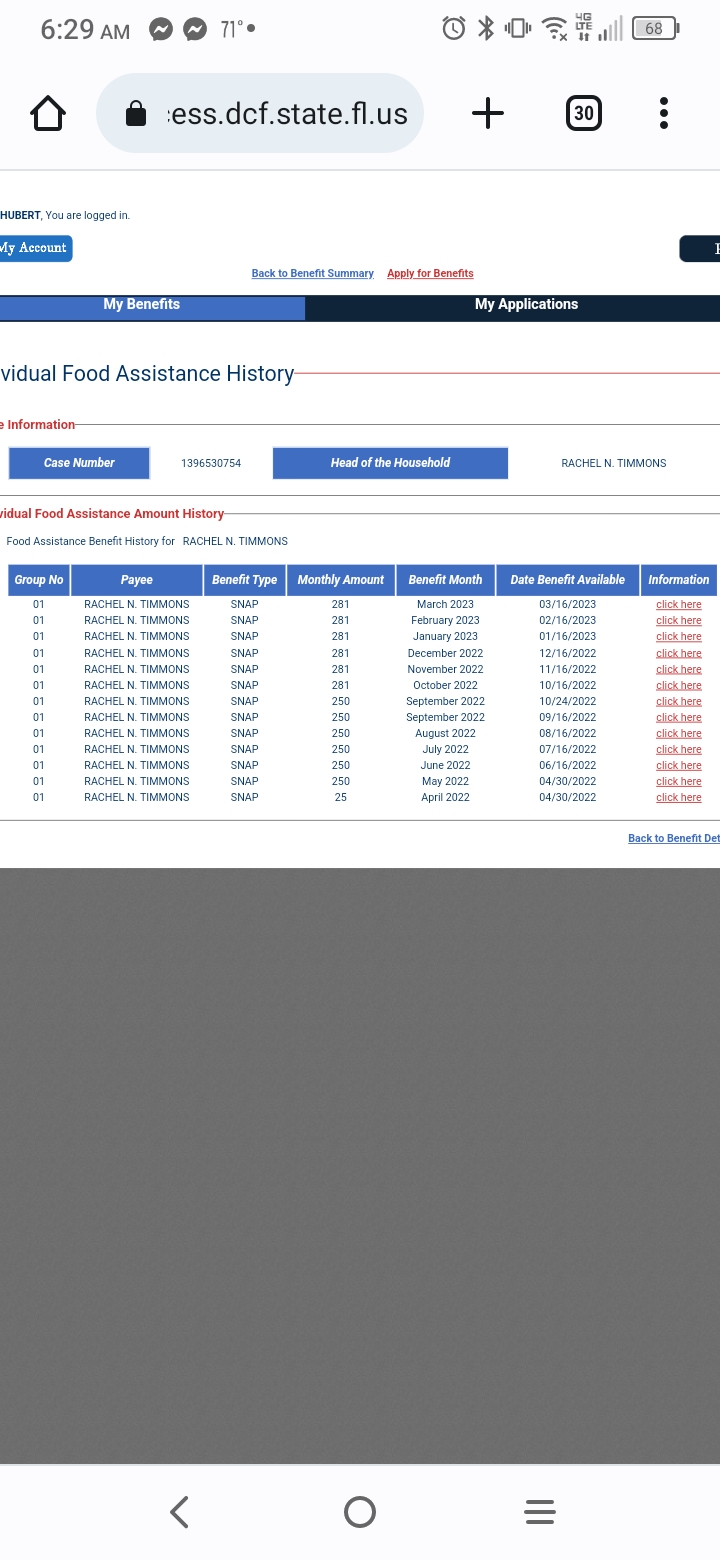Click the Monthly Amount column header
The width and height of the screenshot is (720, 1560).
(x=341, y=580)
